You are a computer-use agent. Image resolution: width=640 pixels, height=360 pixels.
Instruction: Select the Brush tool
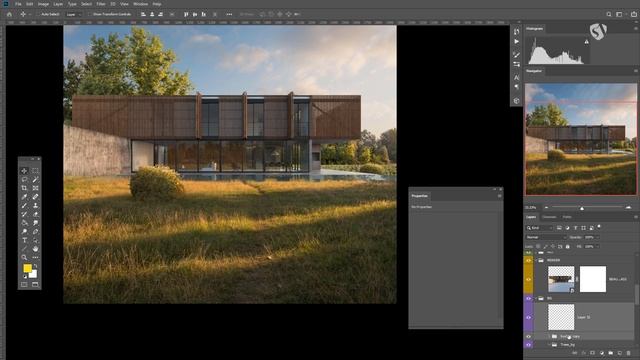coord(24,205)
